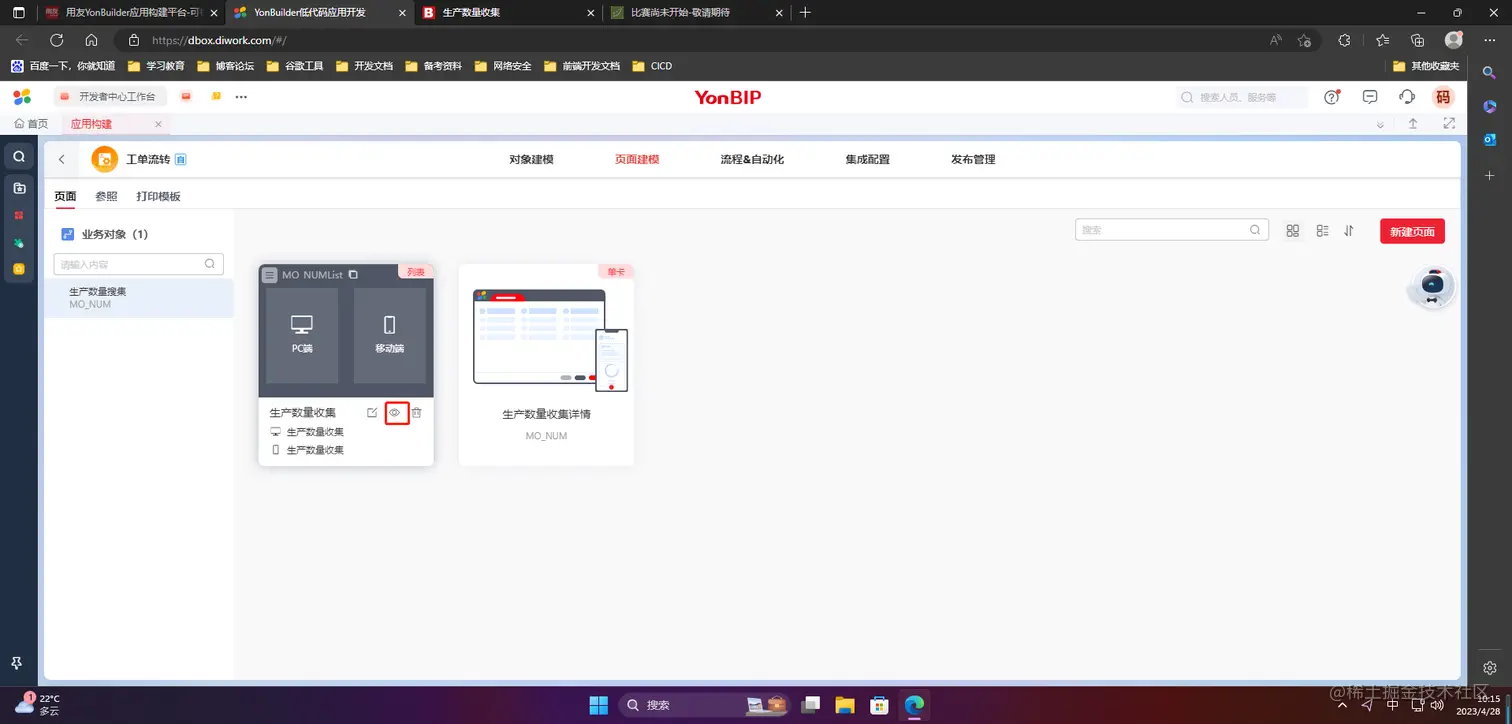The height and width of the screenshot is (724, 1512).
Task: Click the fullscreen expand icon near the tab bar
Action: pyautogui.click(x=1448, y=123)
